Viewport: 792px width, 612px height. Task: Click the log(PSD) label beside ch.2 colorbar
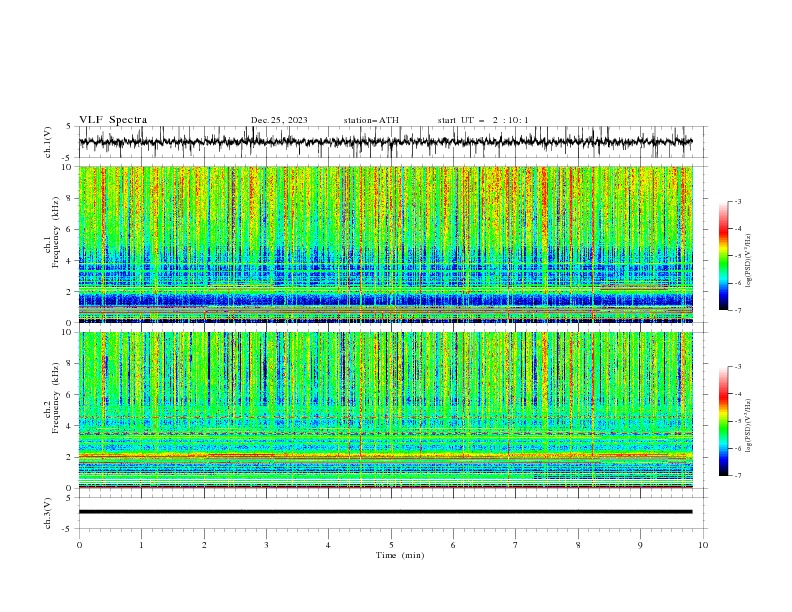749,426
